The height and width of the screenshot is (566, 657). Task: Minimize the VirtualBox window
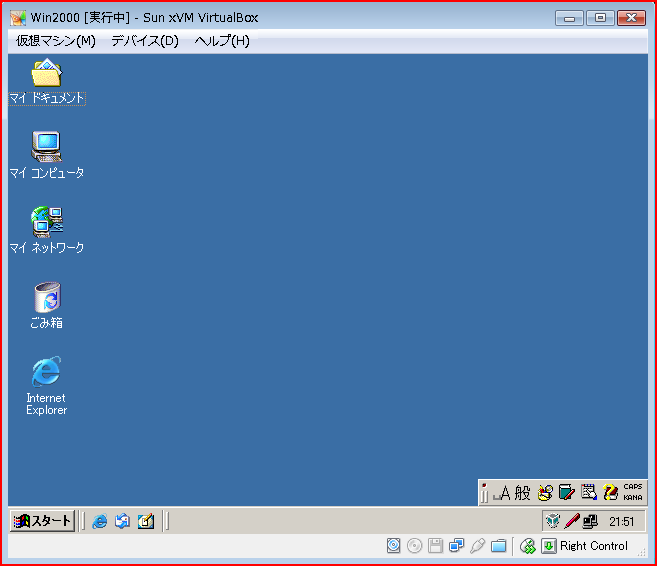coord(569,18)
